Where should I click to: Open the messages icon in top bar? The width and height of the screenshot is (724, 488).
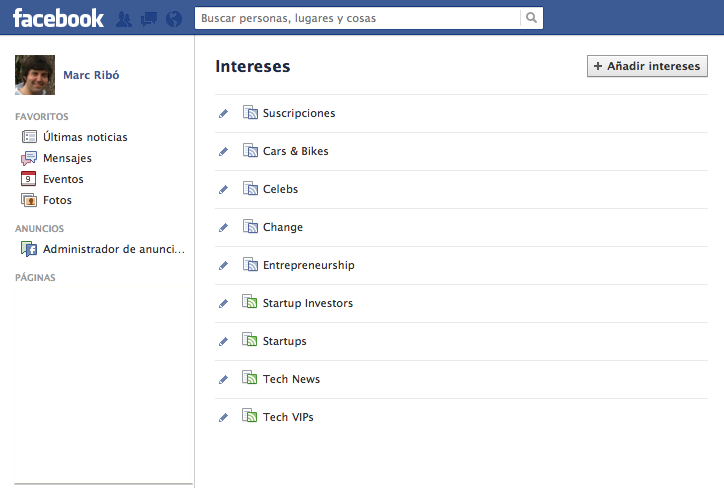(x=149, y=19)
